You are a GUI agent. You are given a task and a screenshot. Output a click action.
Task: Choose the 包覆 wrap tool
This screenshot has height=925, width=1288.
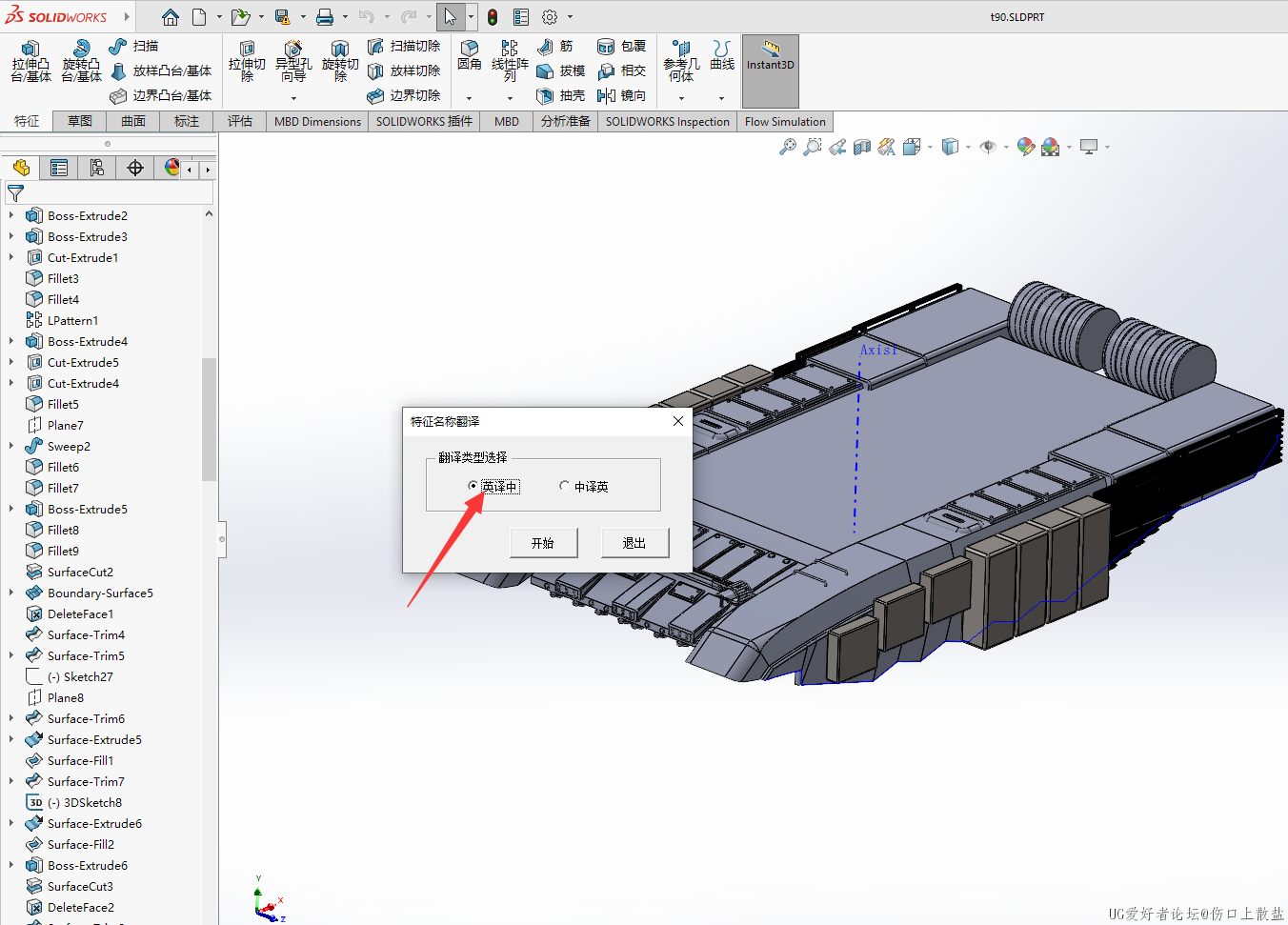pos(622,46)
